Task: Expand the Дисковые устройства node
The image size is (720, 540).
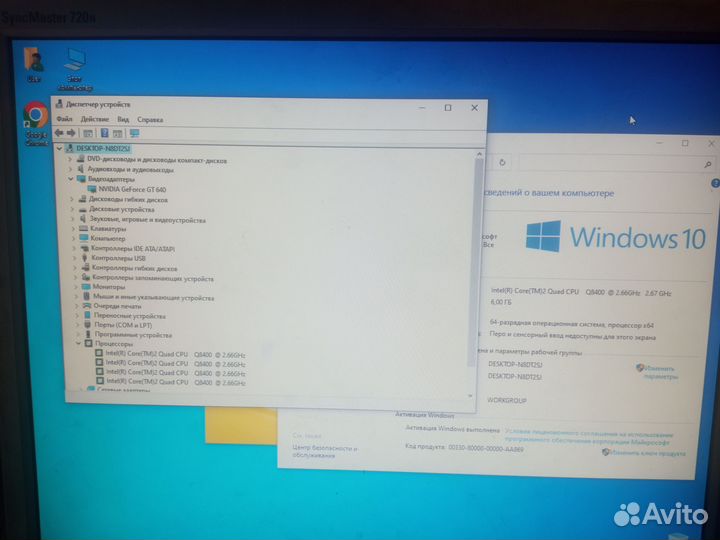Action: point(72,209)
